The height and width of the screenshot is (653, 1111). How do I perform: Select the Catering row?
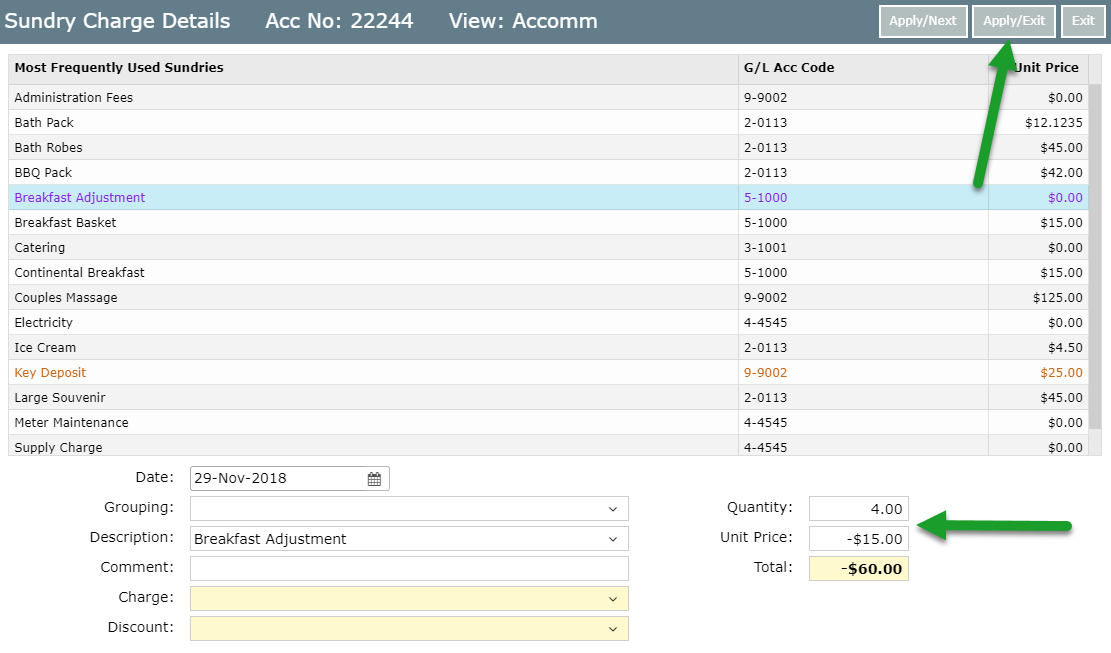(548, 247)
